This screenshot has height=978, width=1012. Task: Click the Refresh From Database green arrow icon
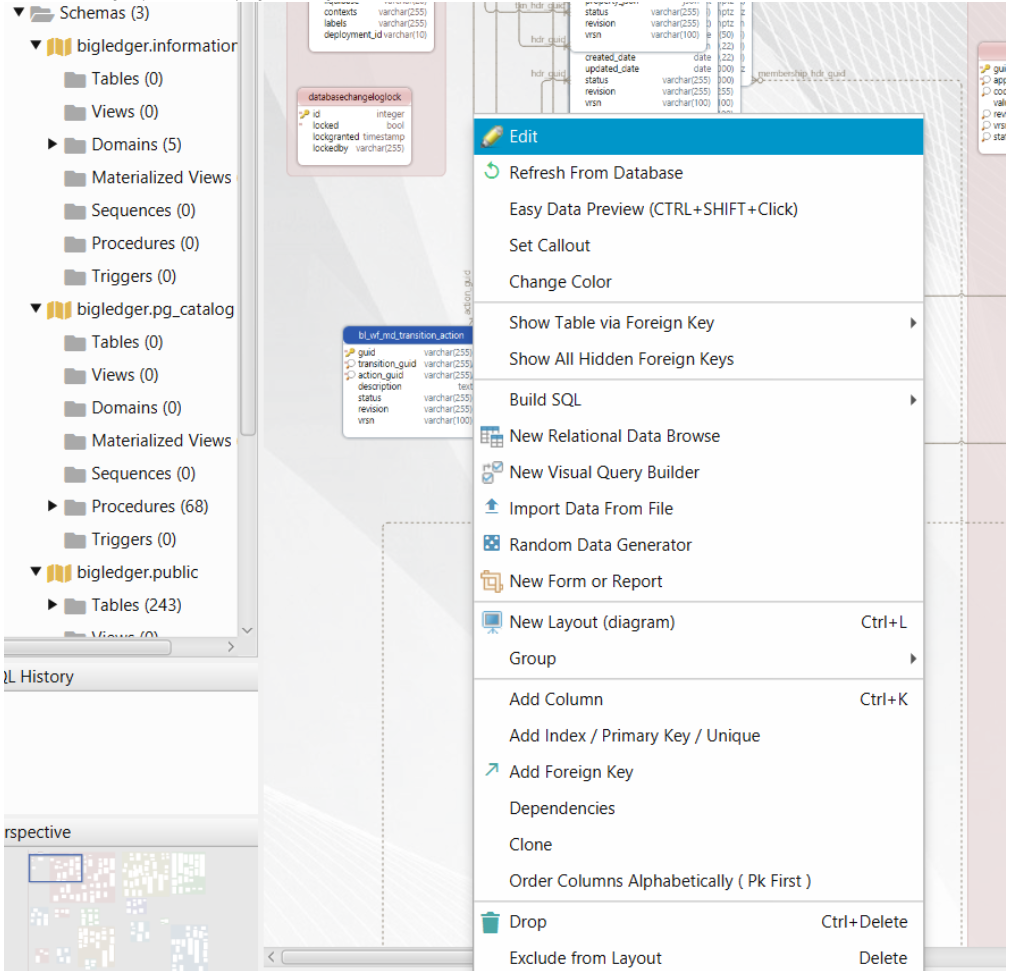[491, 173]
